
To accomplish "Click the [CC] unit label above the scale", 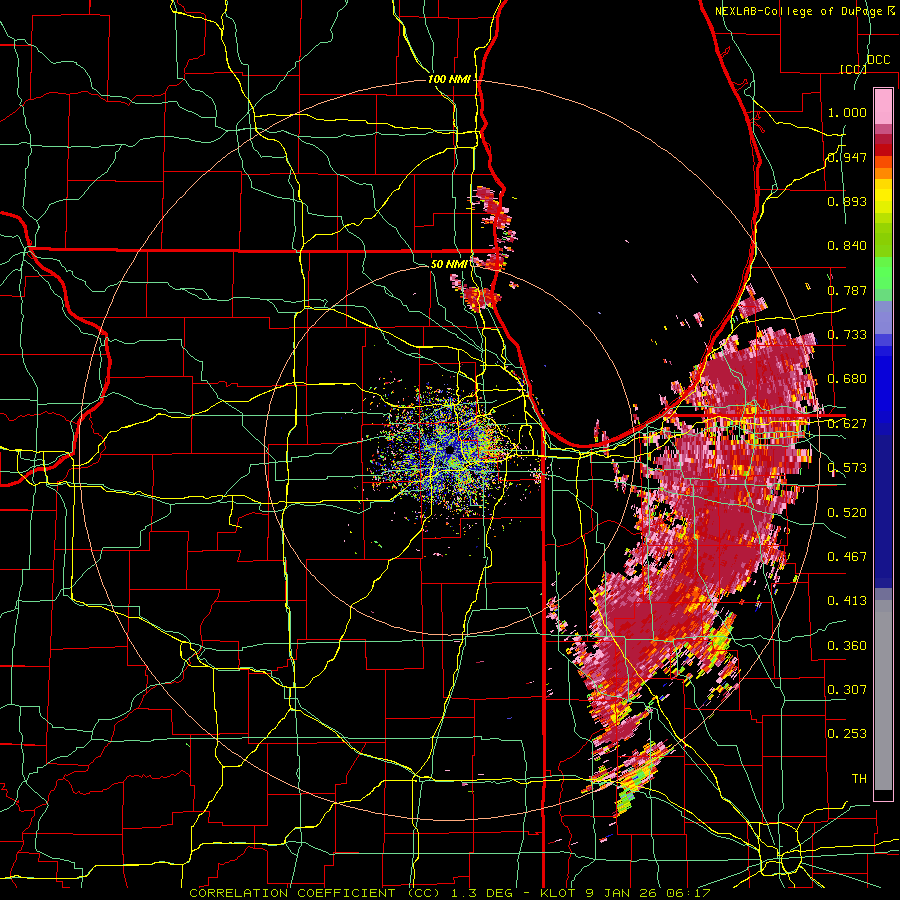I will pyautogui.click(x=852, y=69).
